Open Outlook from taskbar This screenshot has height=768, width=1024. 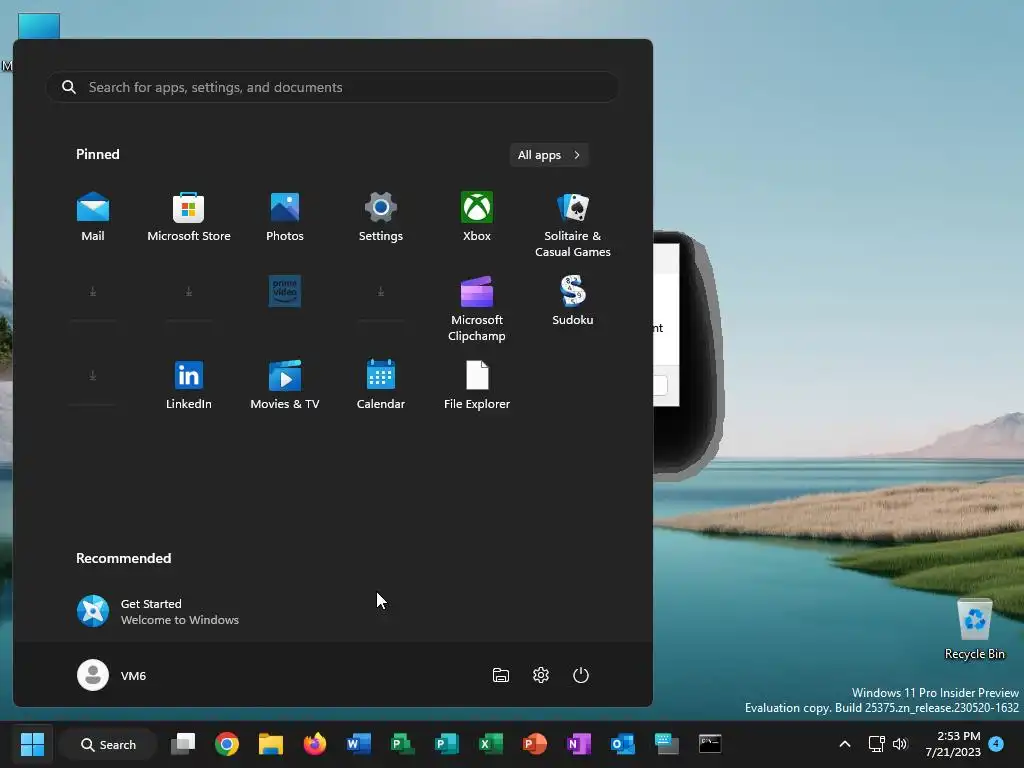point(622,744)
